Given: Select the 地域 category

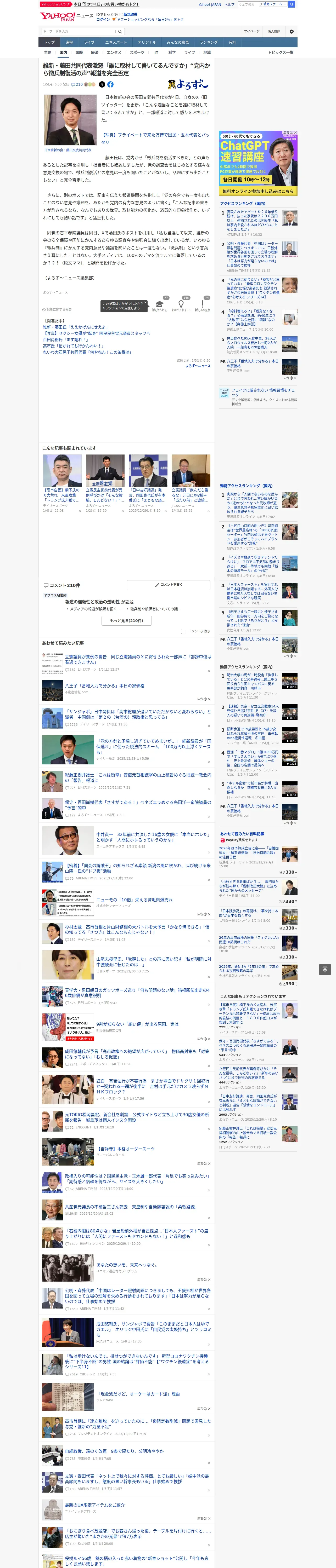Looking at the screenshot, I should click(x=207, y=52).
